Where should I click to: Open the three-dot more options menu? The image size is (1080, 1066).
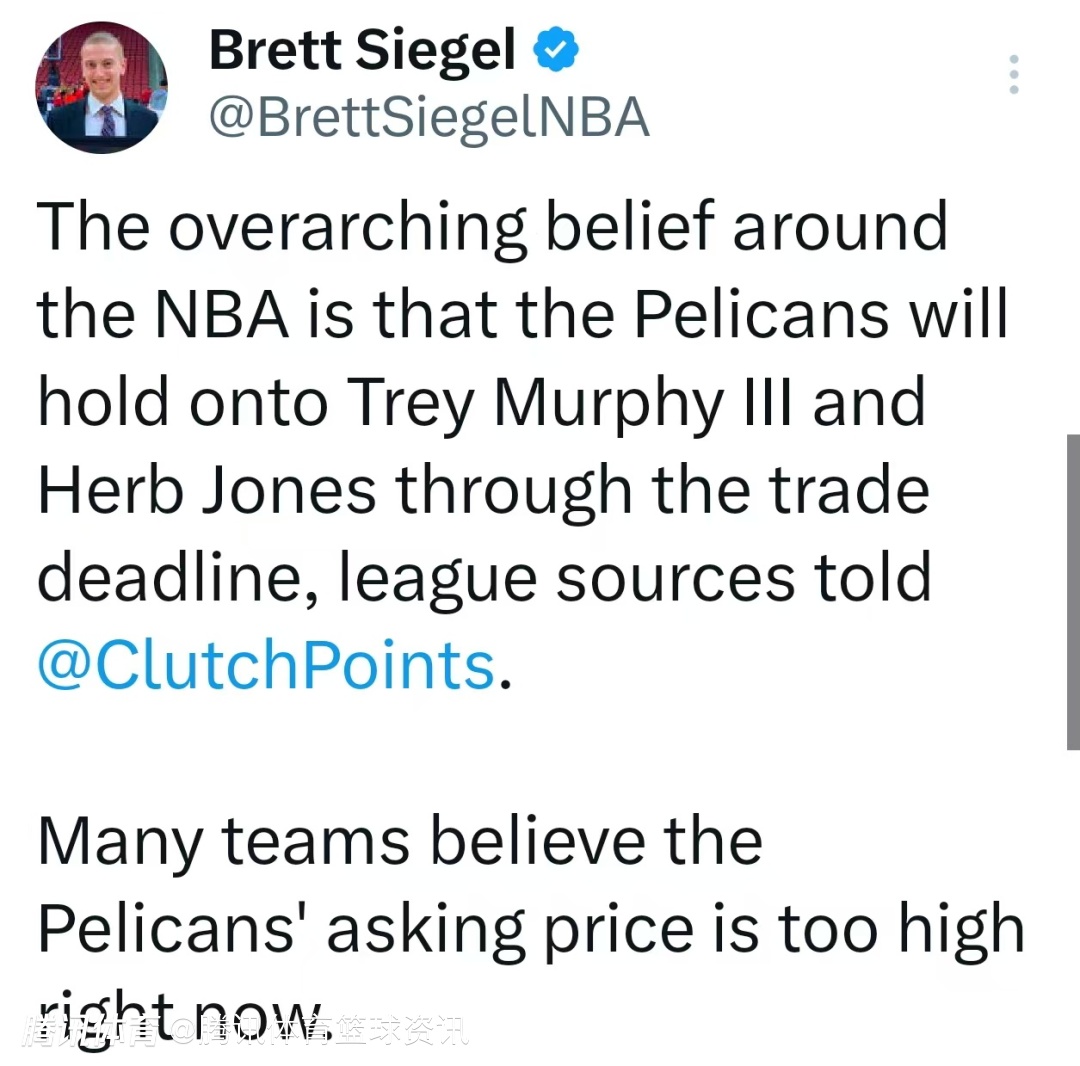(x=1014, y=75)
